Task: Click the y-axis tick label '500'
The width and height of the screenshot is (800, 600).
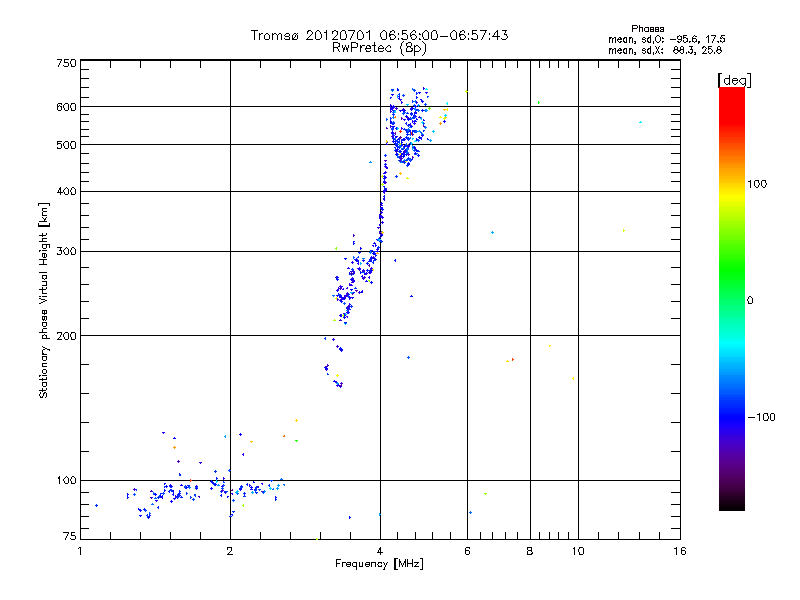Action: tap(66, 145)
